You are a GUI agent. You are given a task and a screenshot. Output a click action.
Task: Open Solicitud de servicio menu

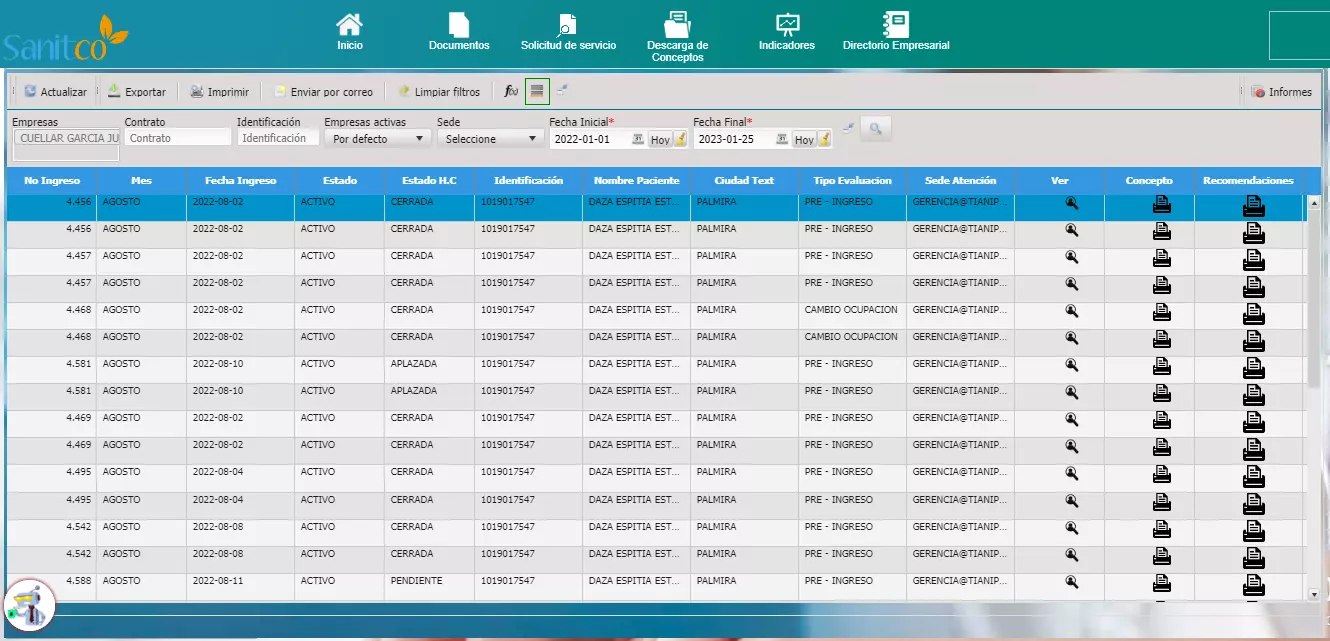click(568, 31)
